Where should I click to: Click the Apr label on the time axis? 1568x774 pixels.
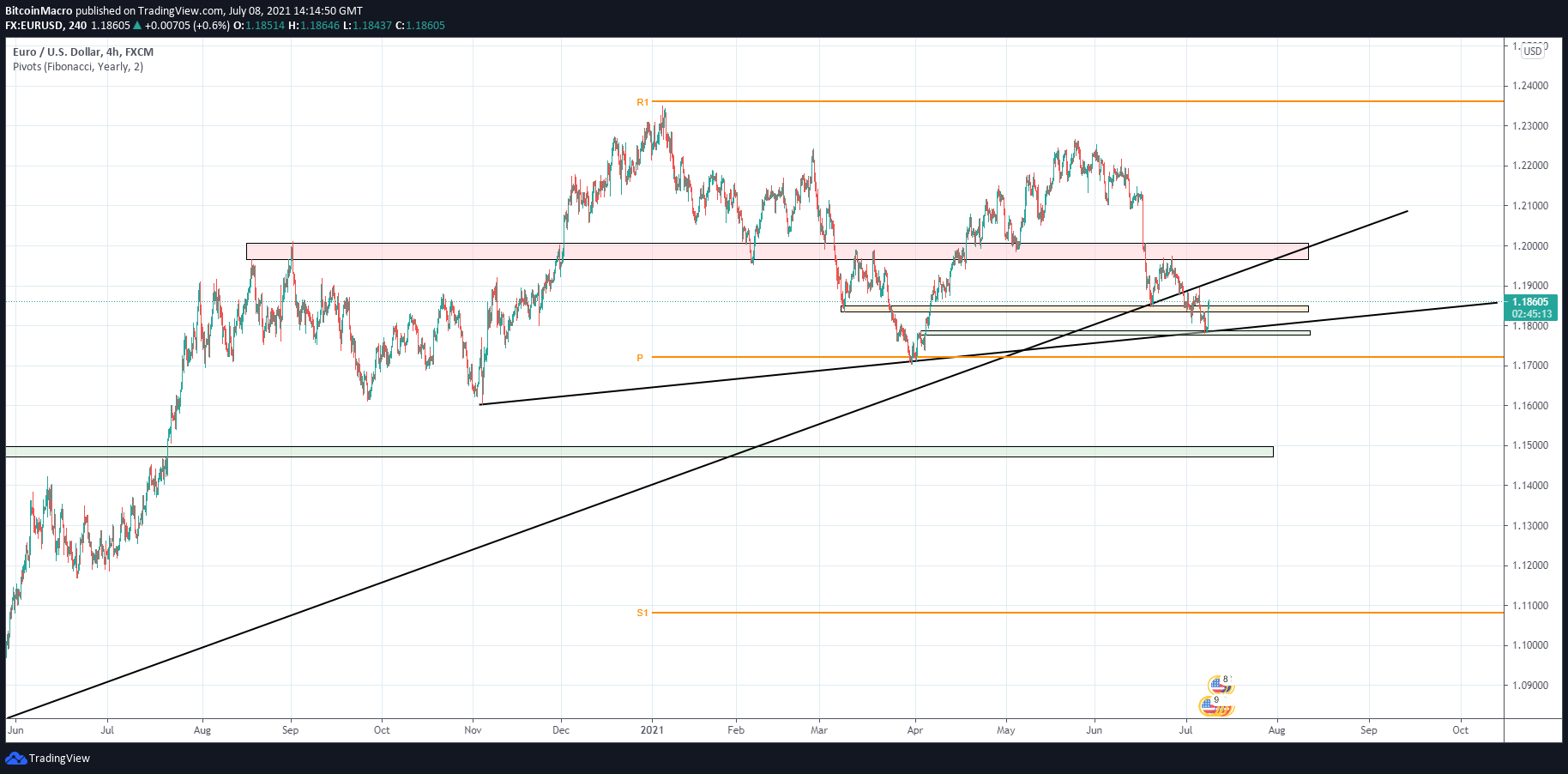click(915, 730)
